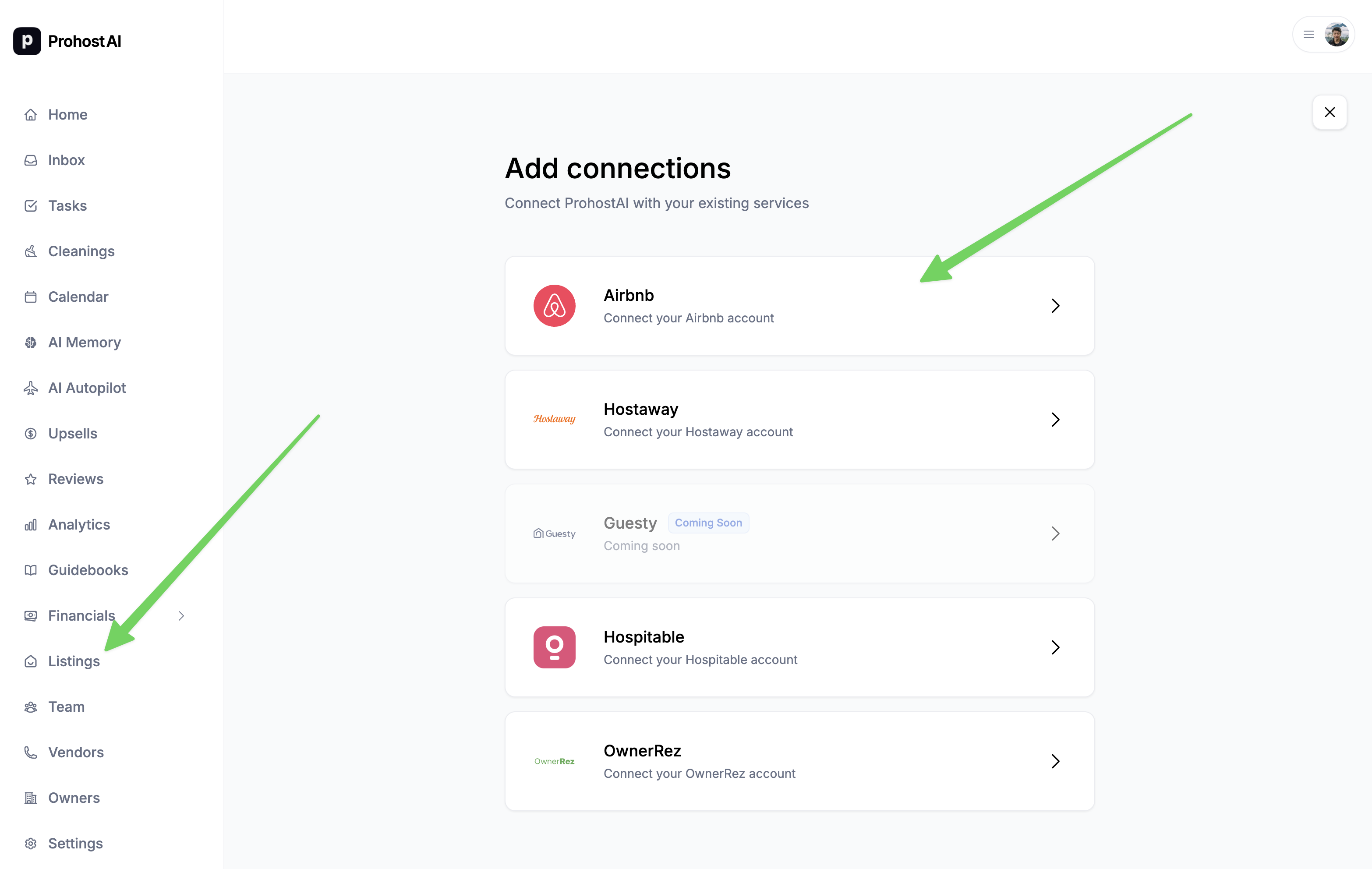Click the chevron on the Hostaway card
Screen dimensions: 1372x869
[1055, 420]
